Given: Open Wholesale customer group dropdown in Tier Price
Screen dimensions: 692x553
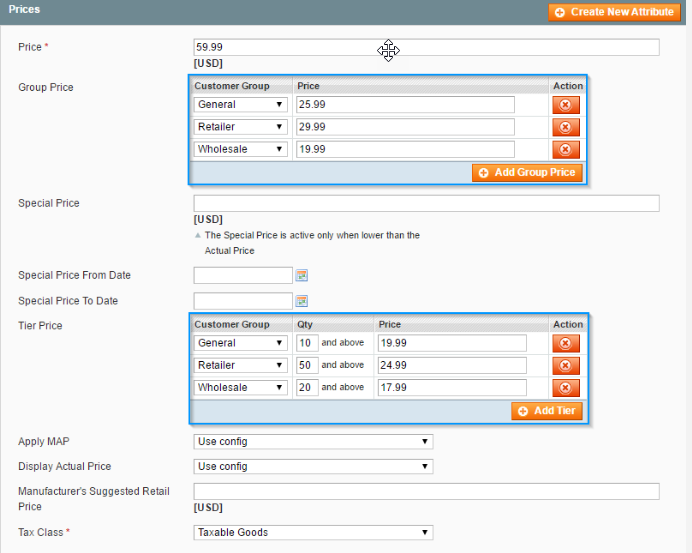Looking at the screenshot, I should tap(241, 387).
